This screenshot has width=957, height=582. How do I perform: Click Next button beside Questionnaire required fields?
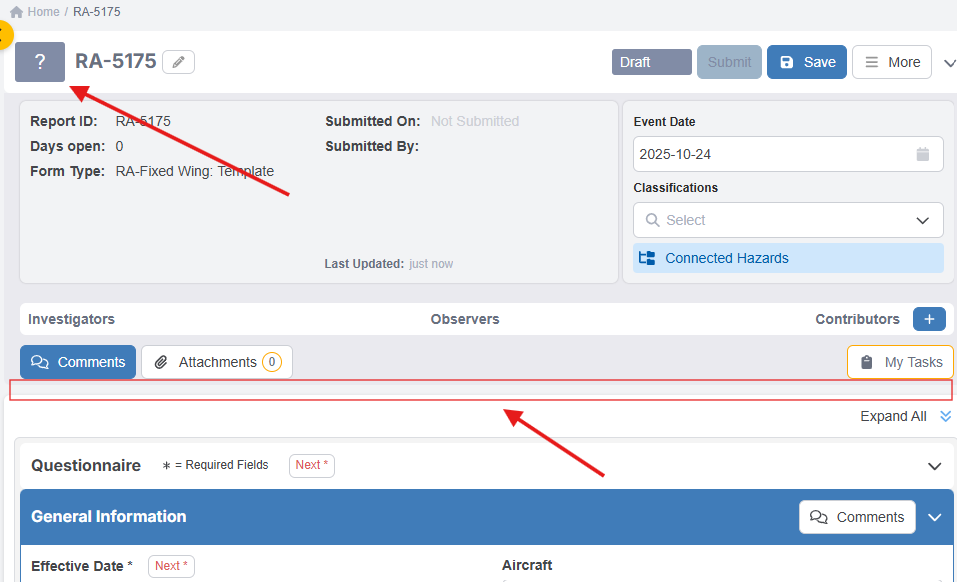[312, 465]
